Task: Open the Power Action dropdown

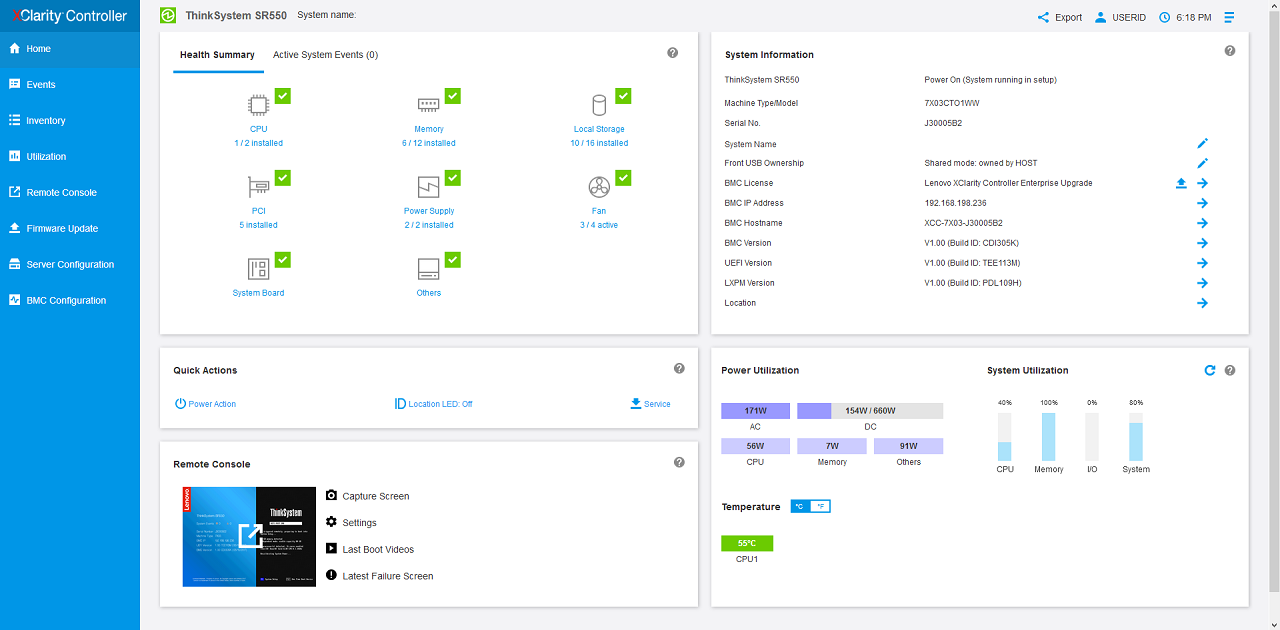Action: 205,404
